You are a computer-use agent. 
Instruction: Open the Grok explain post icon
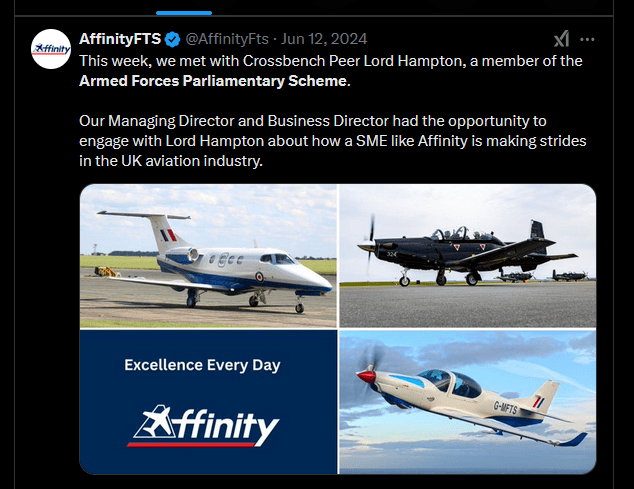tap(562, 39)
